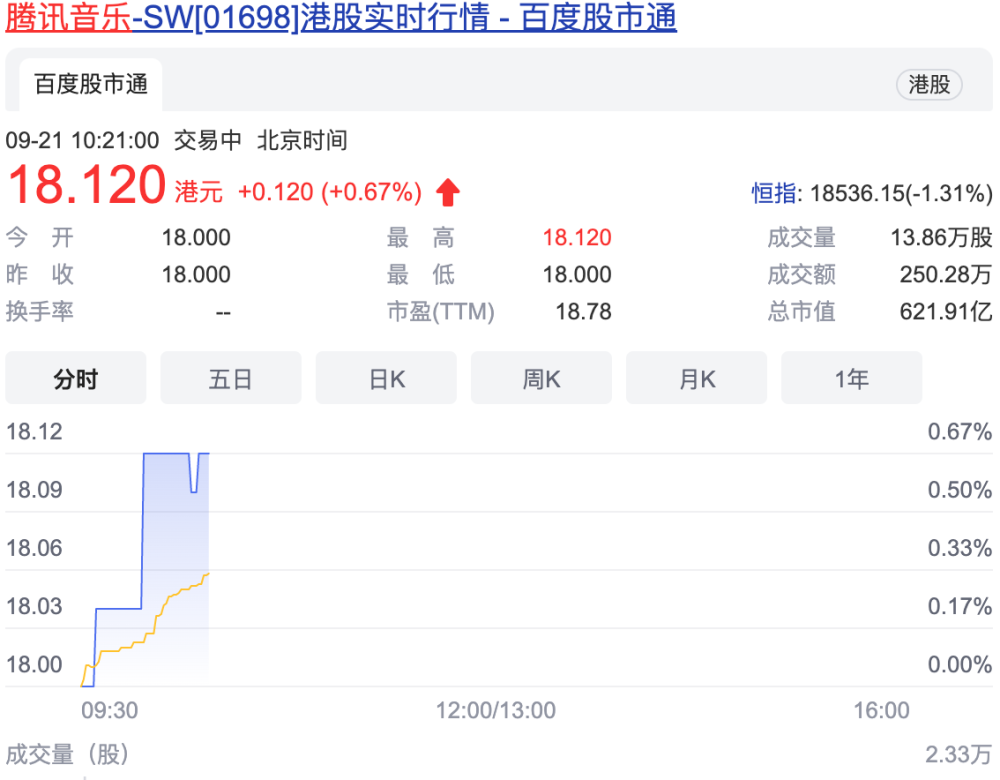The width and height of the screenshot is (1000, 780).
Task: Click the timestamp 09-21 10:21:00
Action: (82, 140)
